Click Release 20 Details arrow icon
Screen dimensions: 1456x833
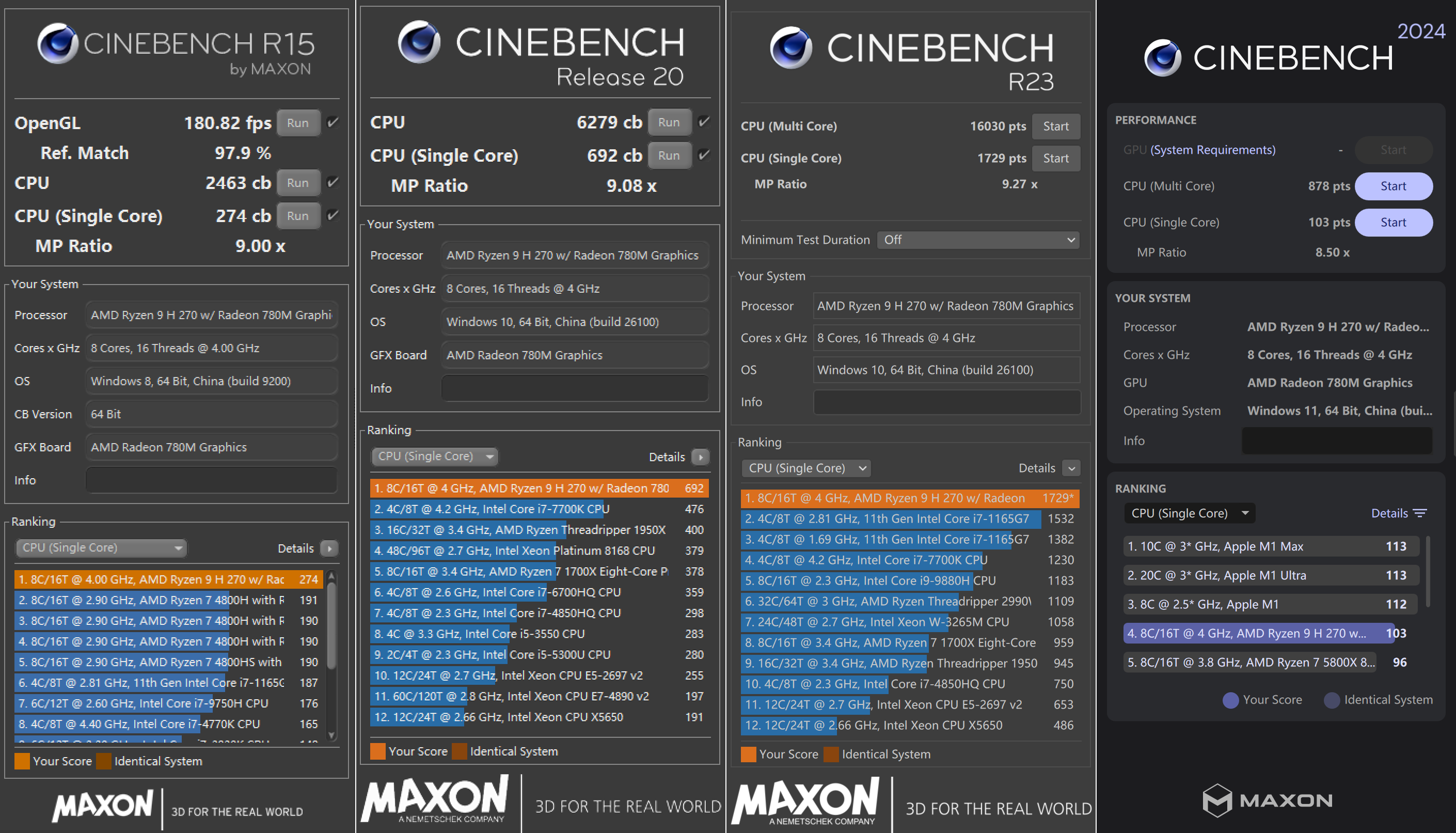(701, 457)
